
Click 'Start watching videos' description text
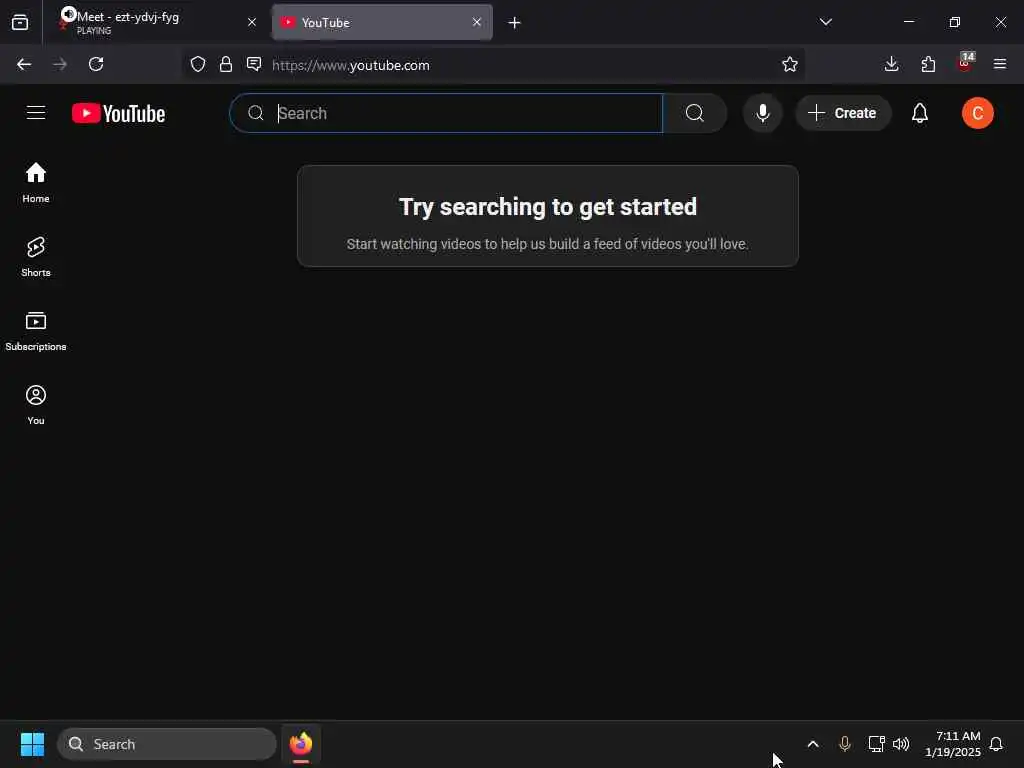548,244
